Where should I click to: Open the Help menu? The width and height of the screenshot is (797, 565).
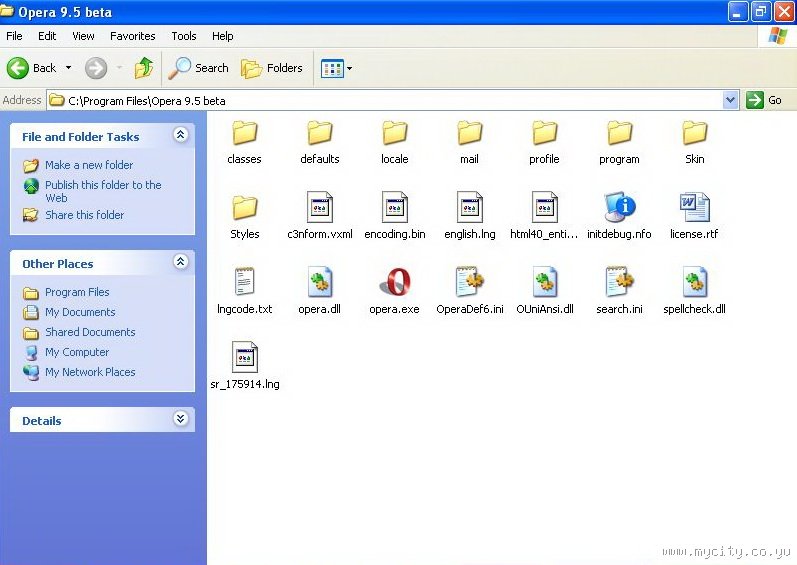[223, 36]
